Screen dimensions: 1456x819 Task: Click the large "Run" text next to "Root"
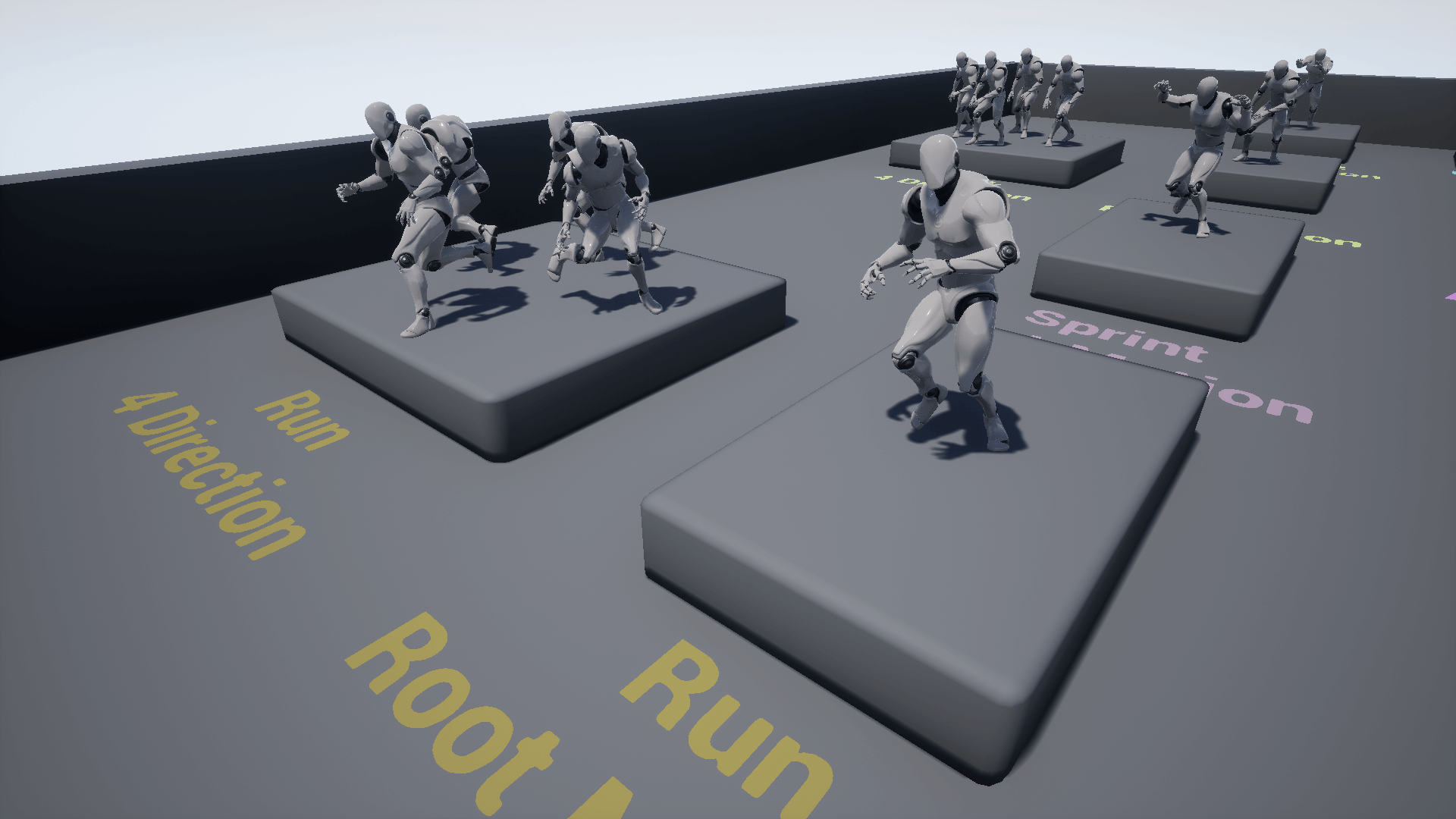click(726, 728)
